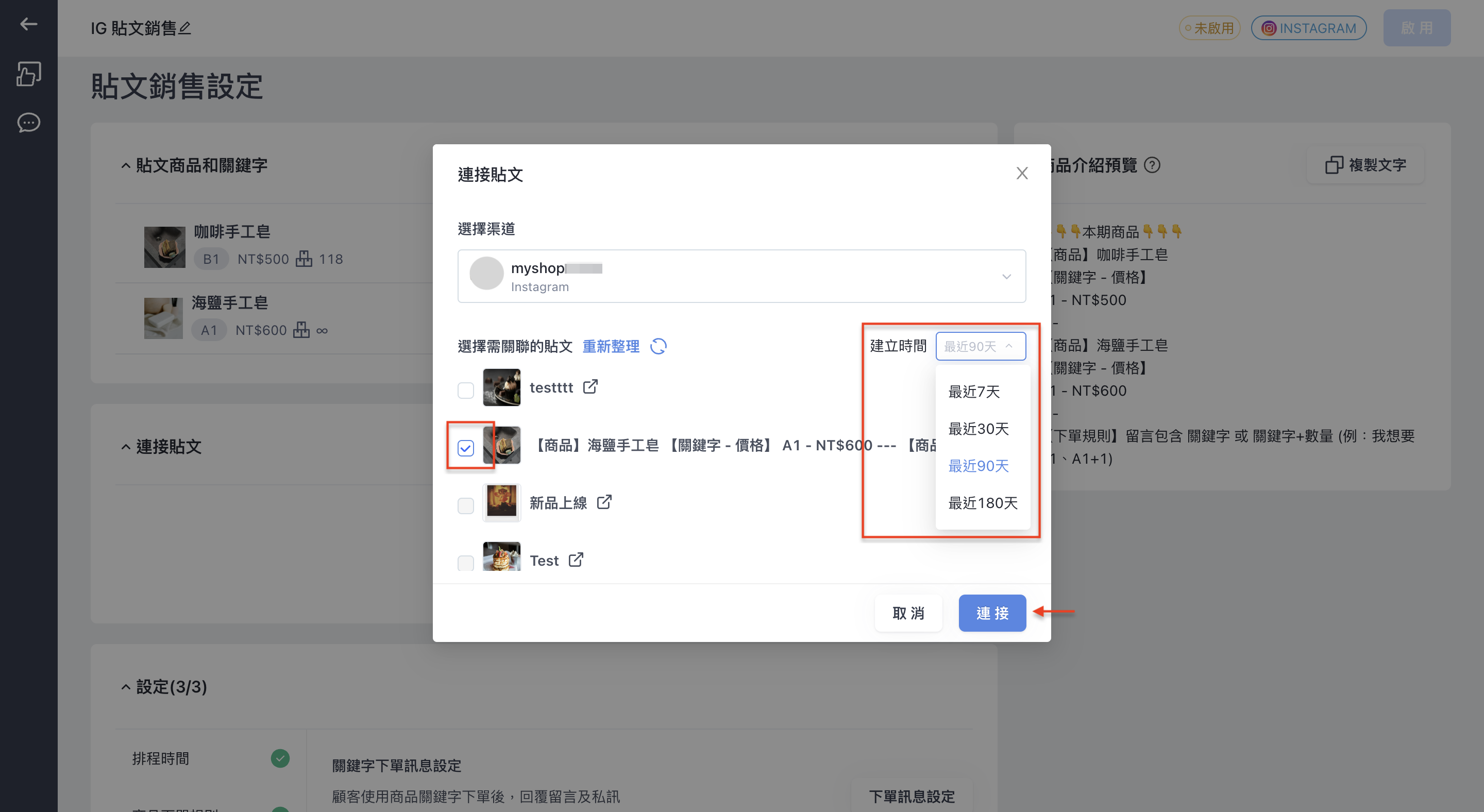Click the 新品上線 post thumbnail
1484x812 pixels.
[502, 503]
